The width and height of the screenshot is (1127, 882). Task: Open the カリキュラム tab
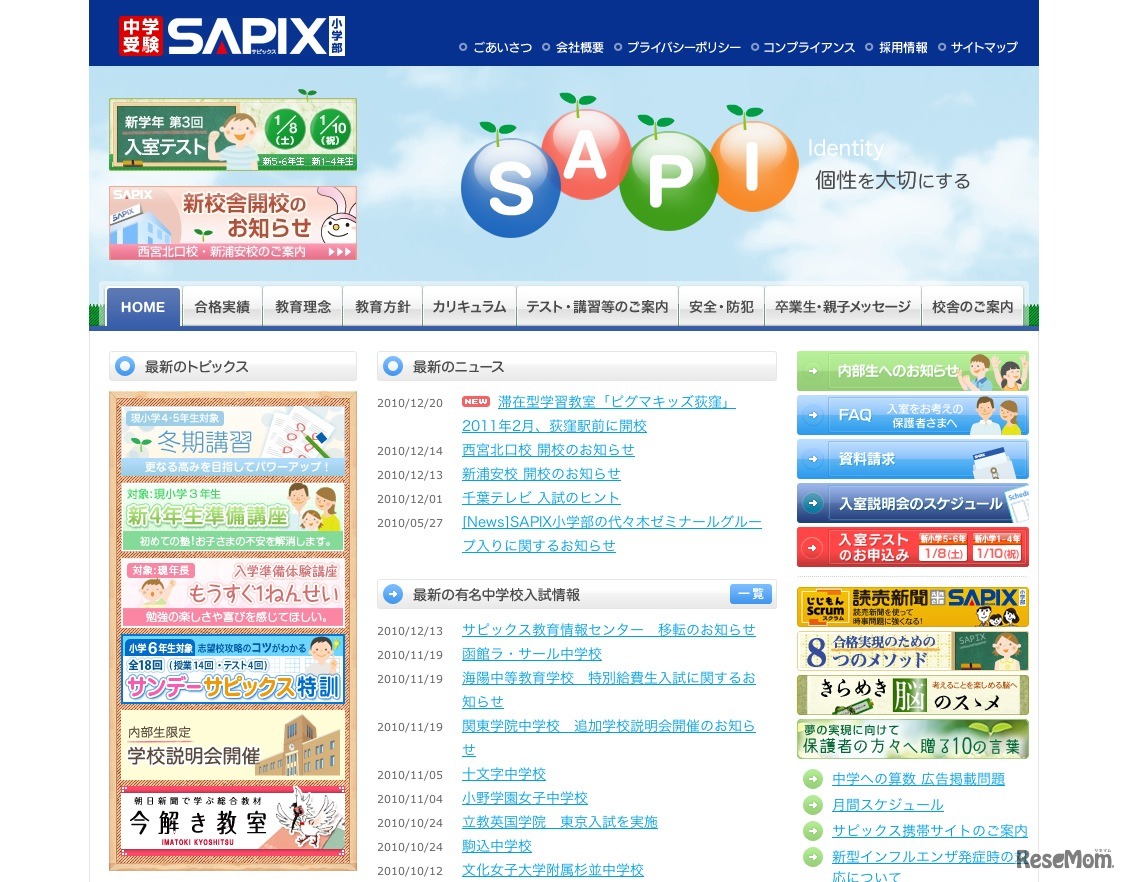click(x=469, y=307)
